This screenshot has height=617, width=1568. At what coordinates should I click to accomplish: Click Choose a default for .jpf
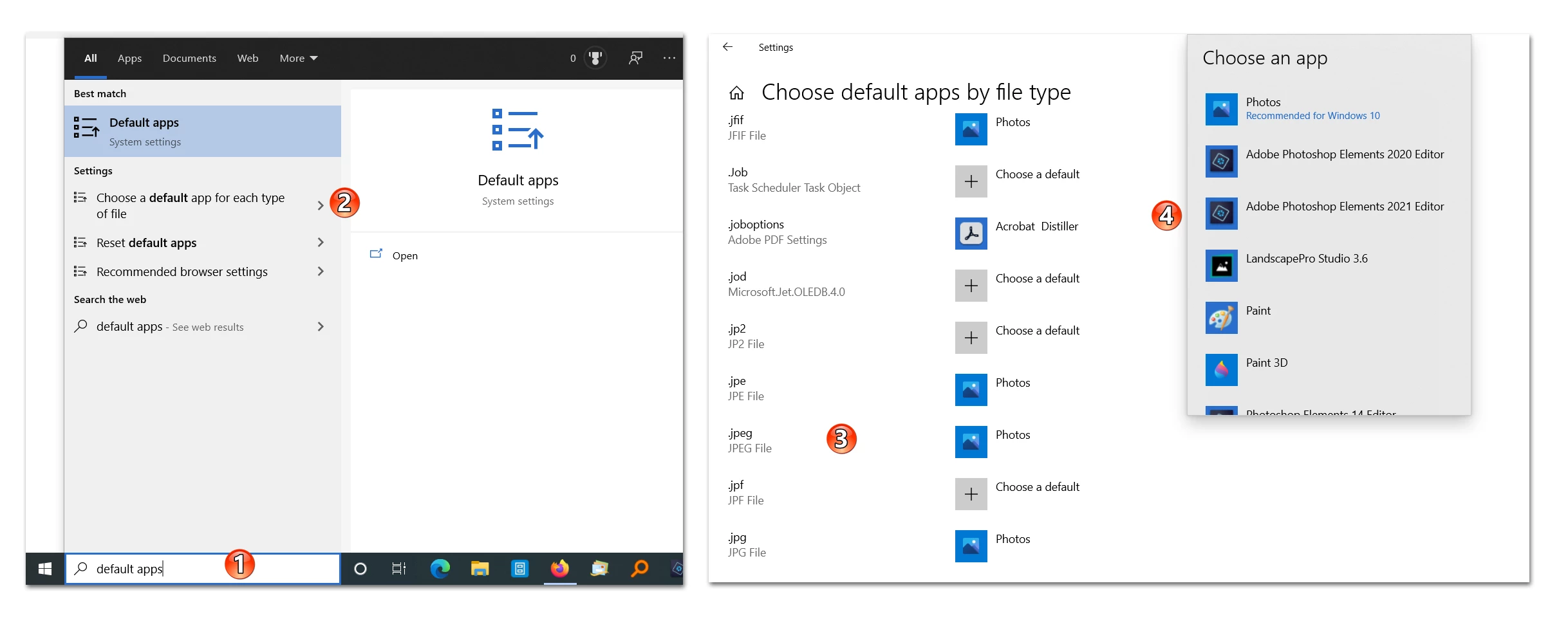click(x=1038, y=487)
